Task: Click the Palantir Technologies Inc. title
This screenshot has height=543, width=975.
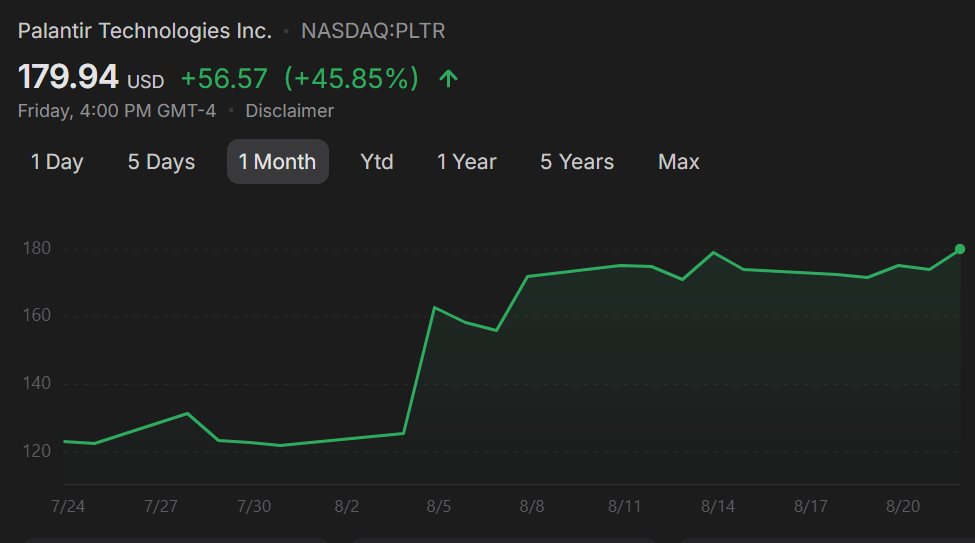Action: tap(145, 31)
